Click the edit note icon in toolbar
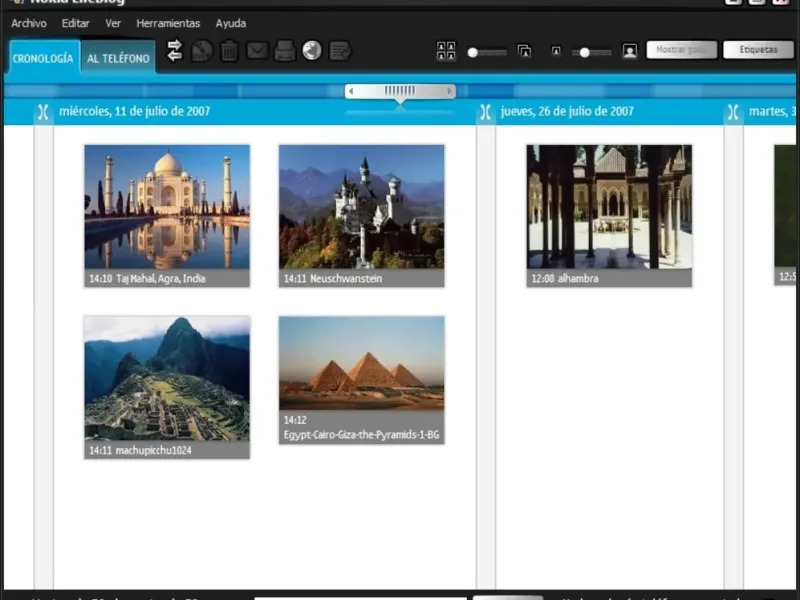The image size is (800, 600). click(340, 50)
